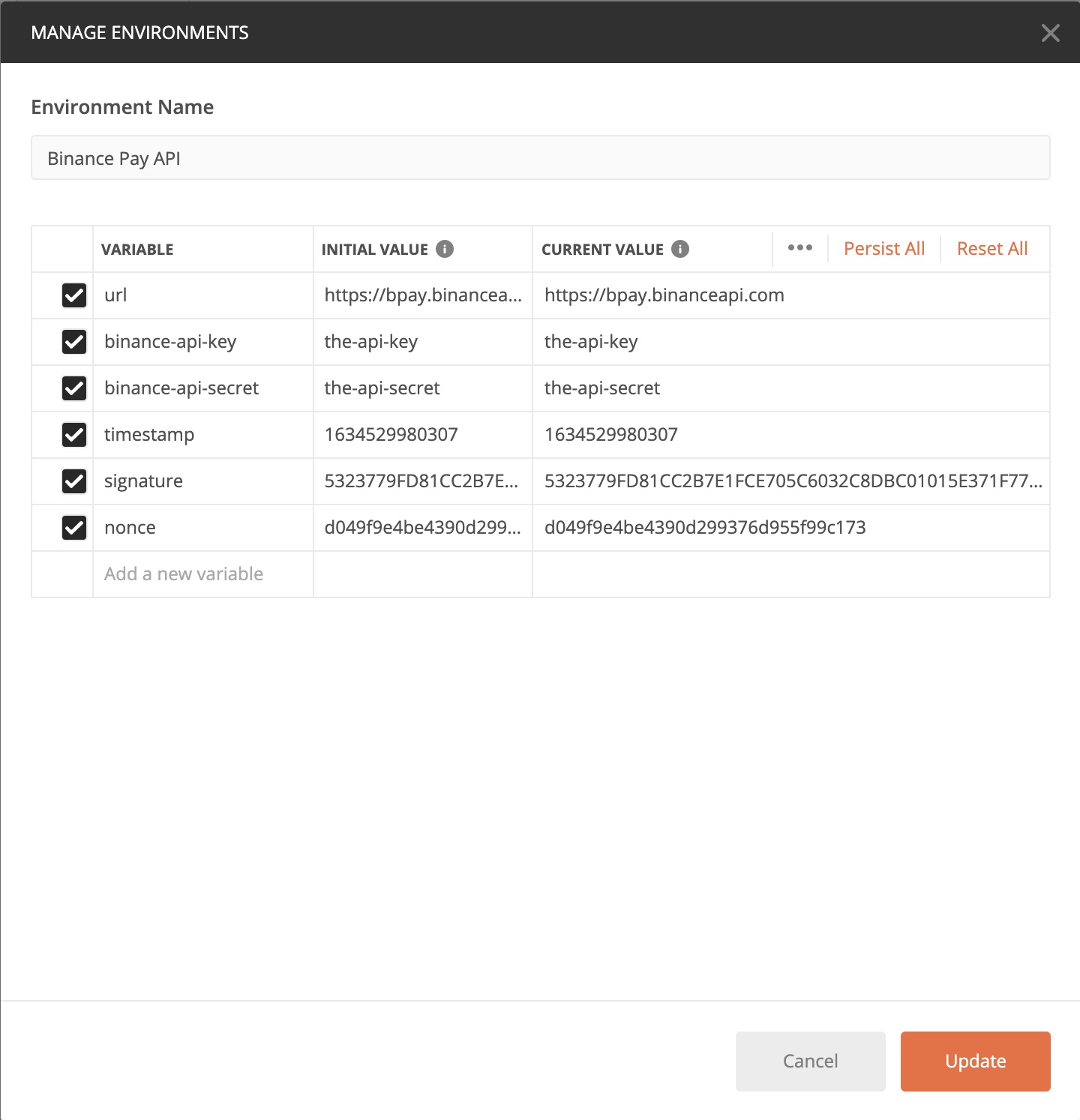Viewport: 1080px width, 1120px height.
Task: Edit initial value the-api-key
Action: [x=423, y=342]
